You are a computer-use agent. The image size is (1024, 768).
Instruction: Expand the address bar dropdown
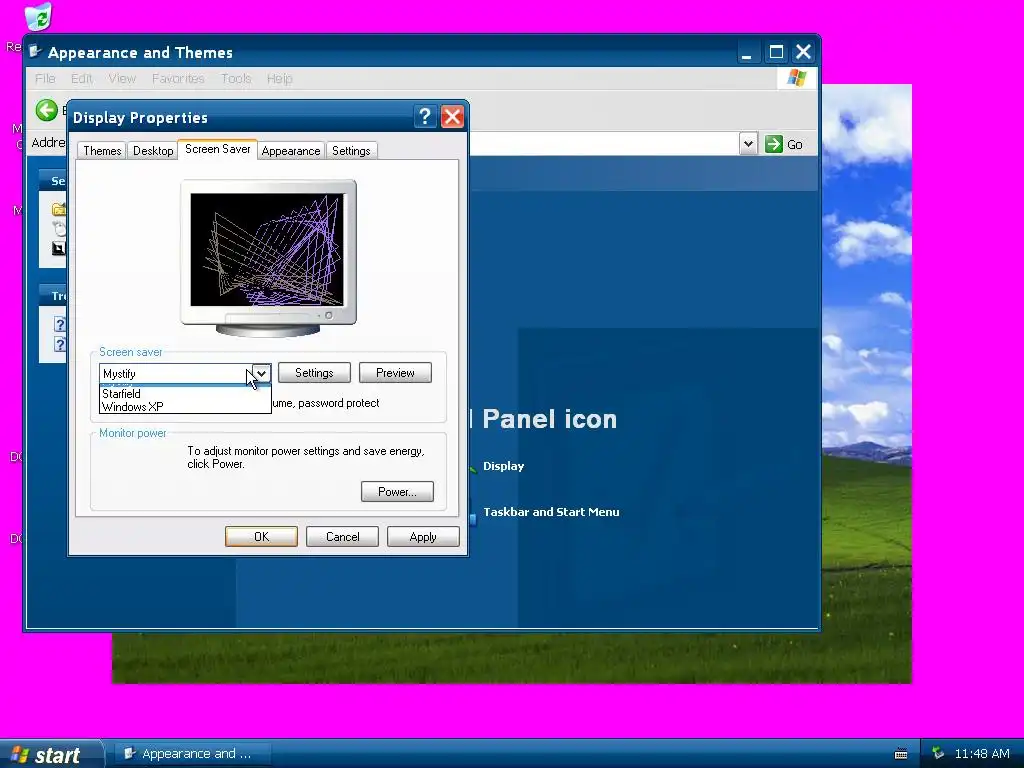point(748,144)
